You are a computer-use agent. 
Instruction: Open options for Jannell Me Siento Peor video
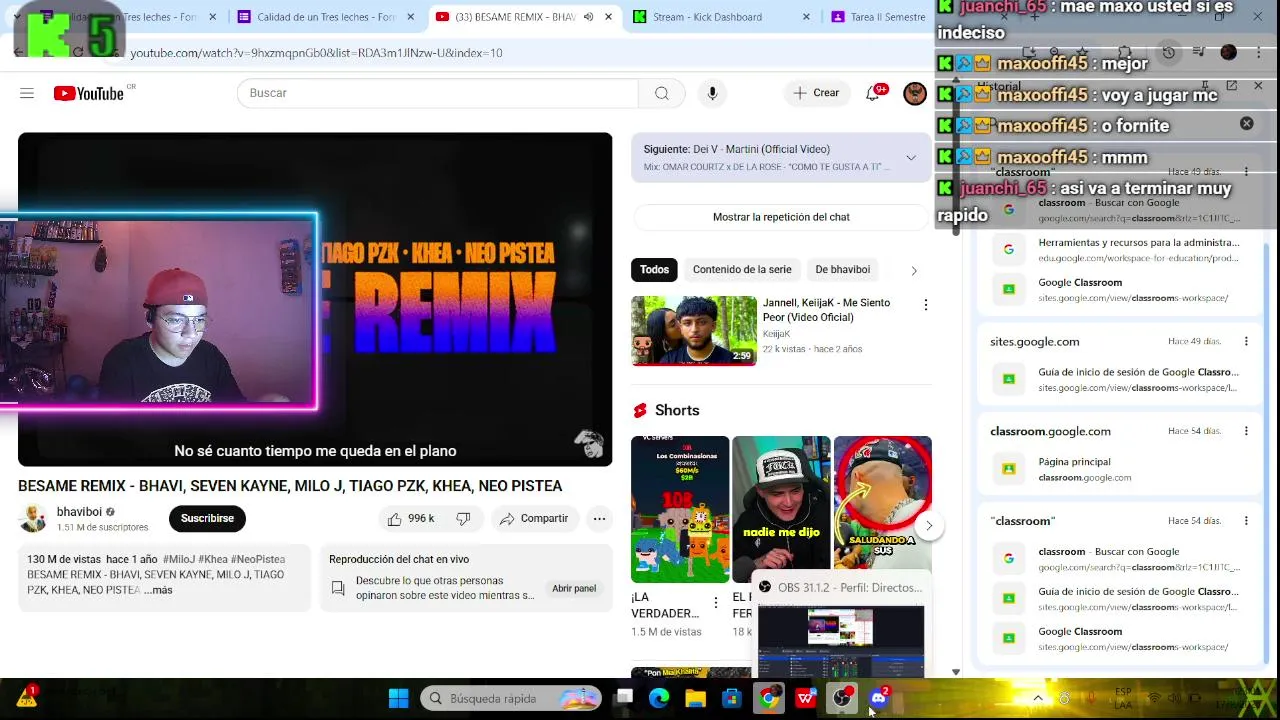point(925,305)
